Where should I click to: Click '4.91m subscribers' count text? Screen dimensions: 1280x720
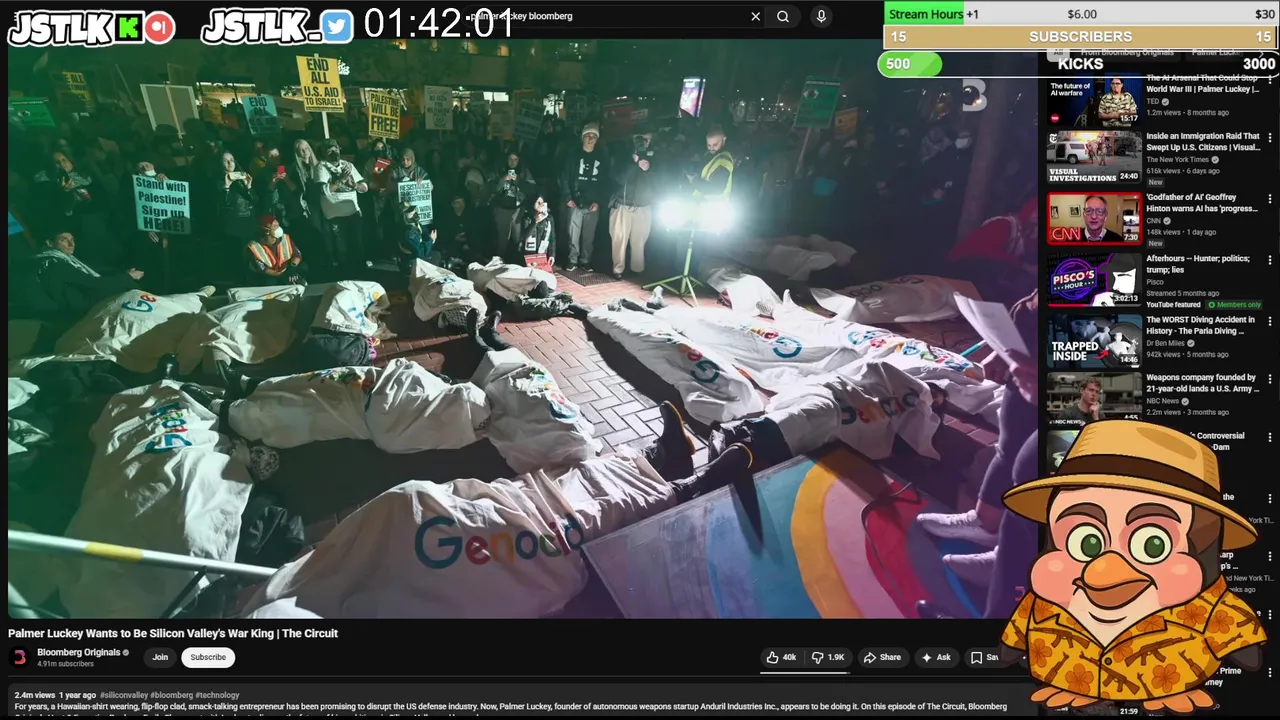pyautogui.click(x=65, y=664)
